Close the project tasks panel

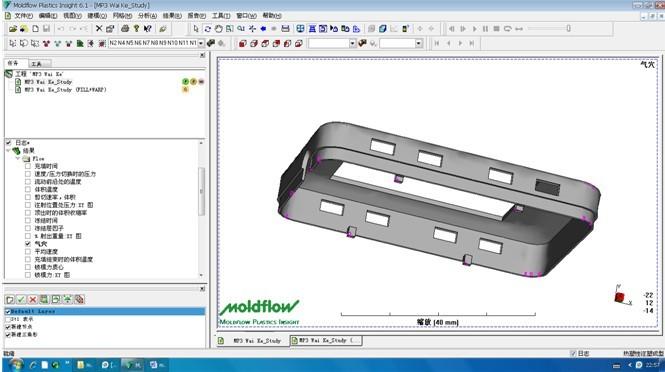pos(202,55)
